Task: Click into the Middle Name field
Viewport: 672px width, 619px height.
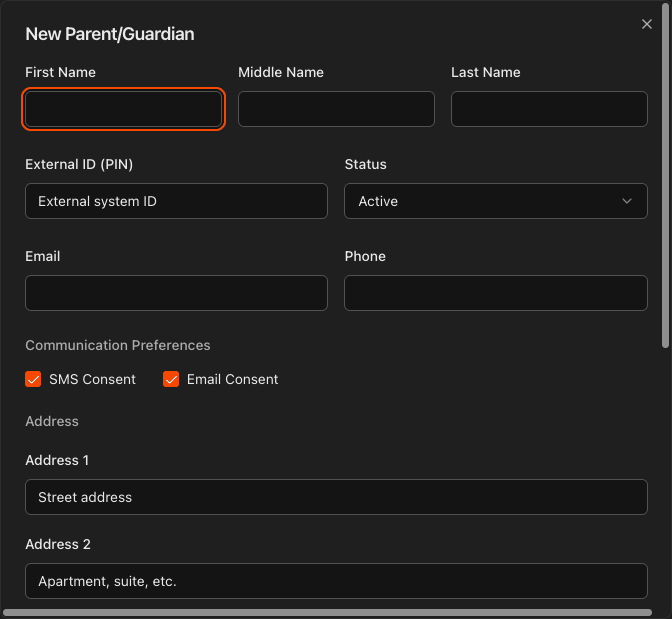Action: tap(336, 109)
